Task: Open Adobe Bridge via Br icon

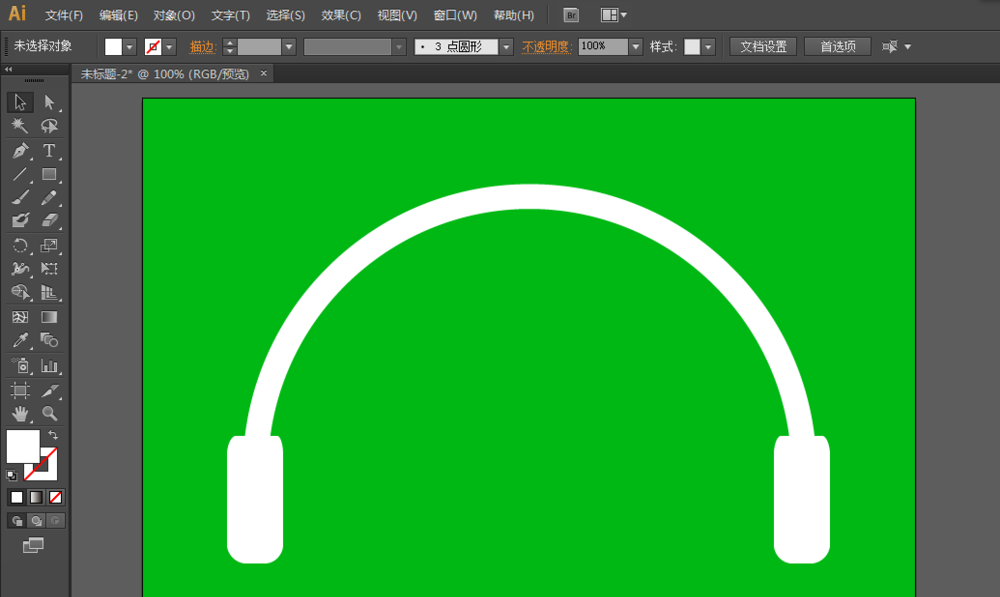Action: click(x=571, y=15)
